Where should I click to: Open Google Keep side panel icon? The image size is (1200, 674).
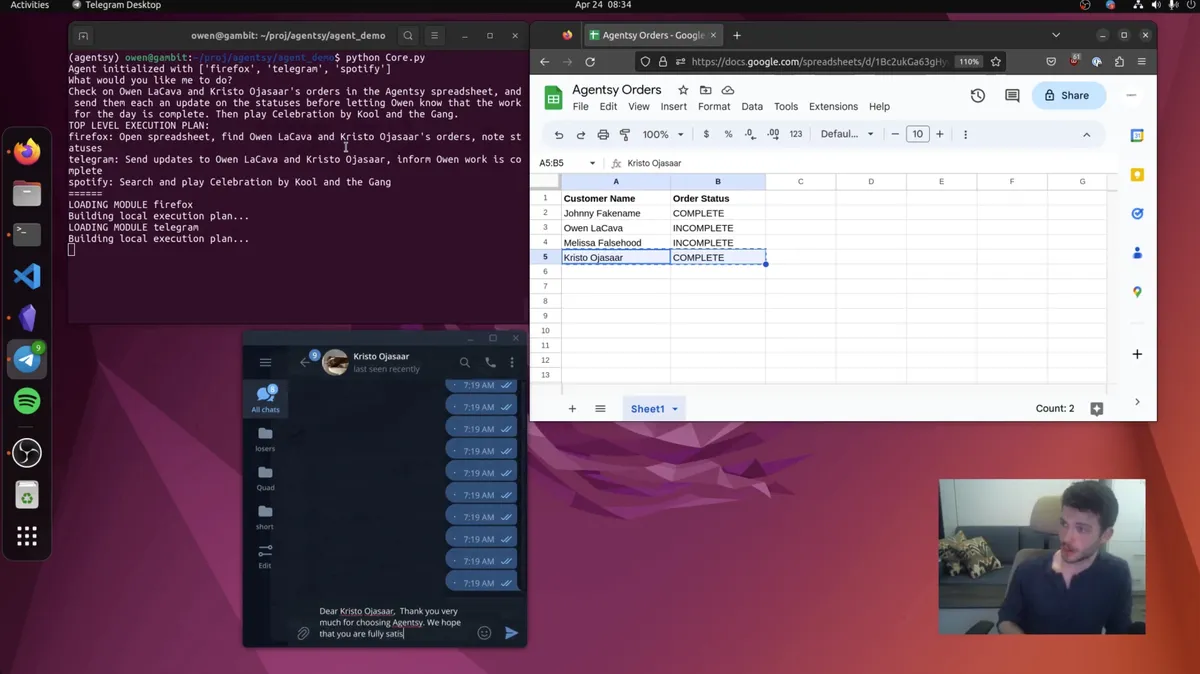[x=1137, y=175]
